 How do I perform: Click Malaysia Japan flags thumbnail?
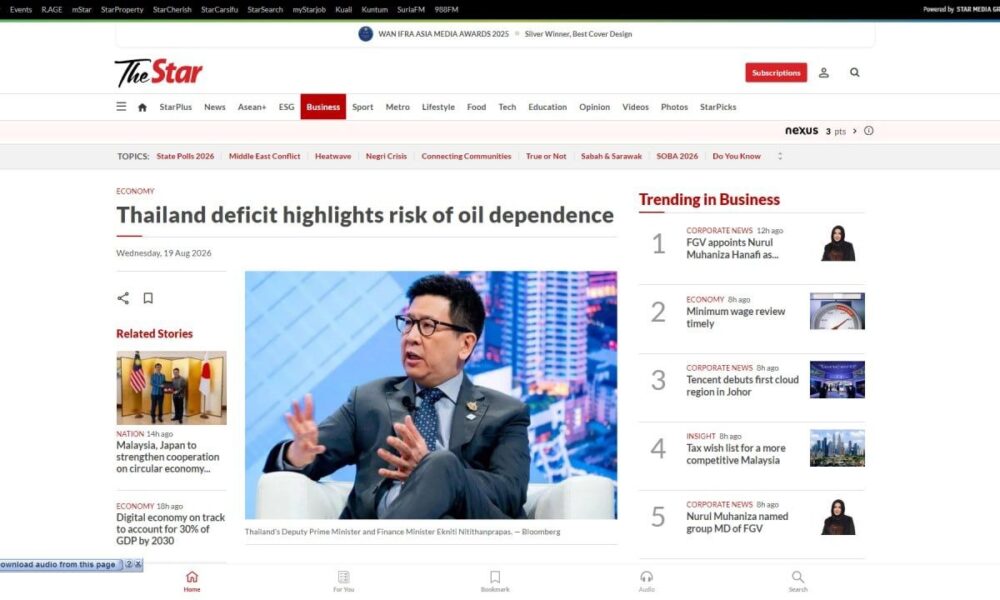[x=172, y=388]
